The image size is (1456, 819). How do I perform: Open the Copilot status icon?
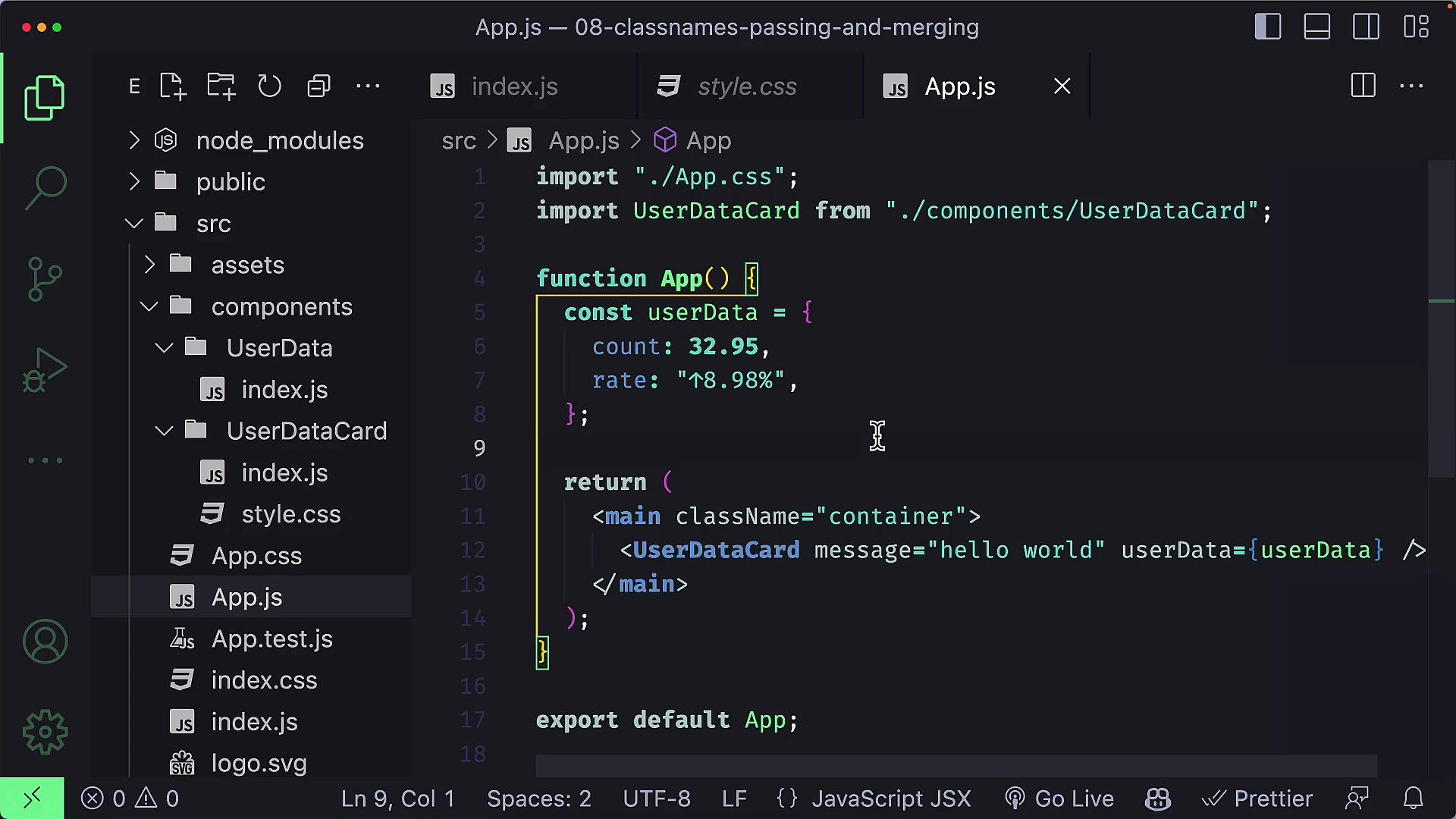[1158, 799]
